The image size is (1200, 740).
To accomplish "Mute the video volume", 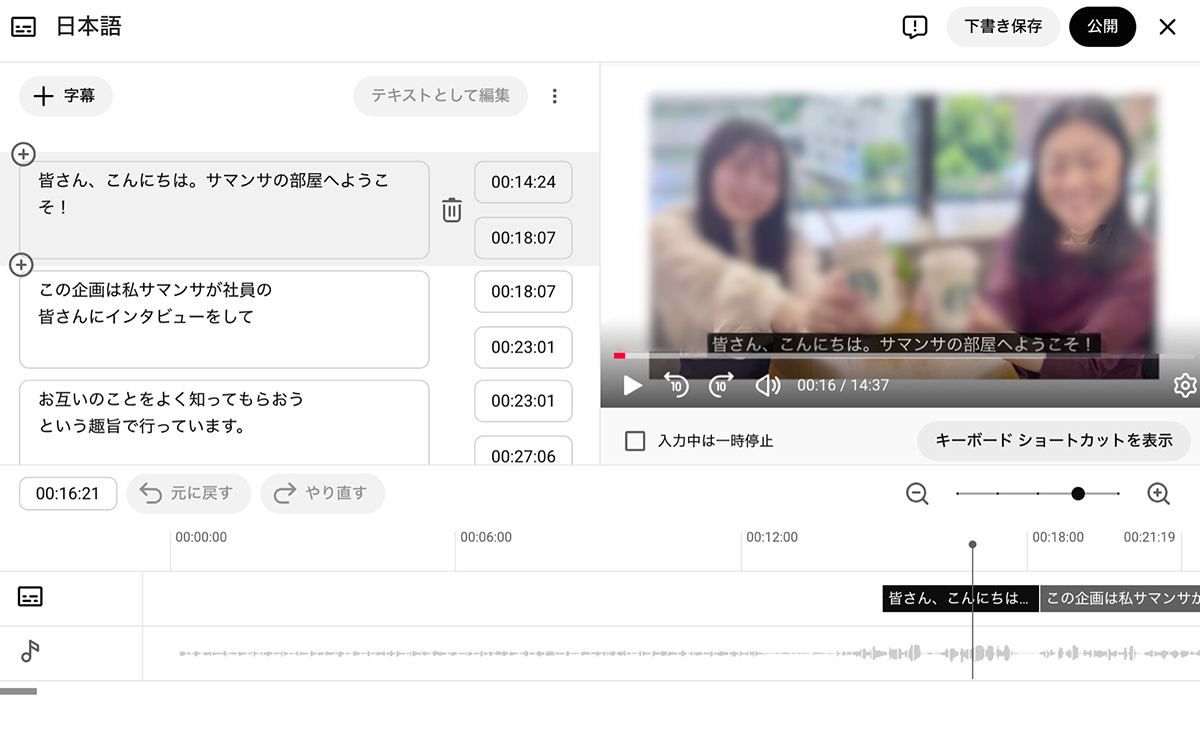I will pyautogui.click(x=767, y=385).
